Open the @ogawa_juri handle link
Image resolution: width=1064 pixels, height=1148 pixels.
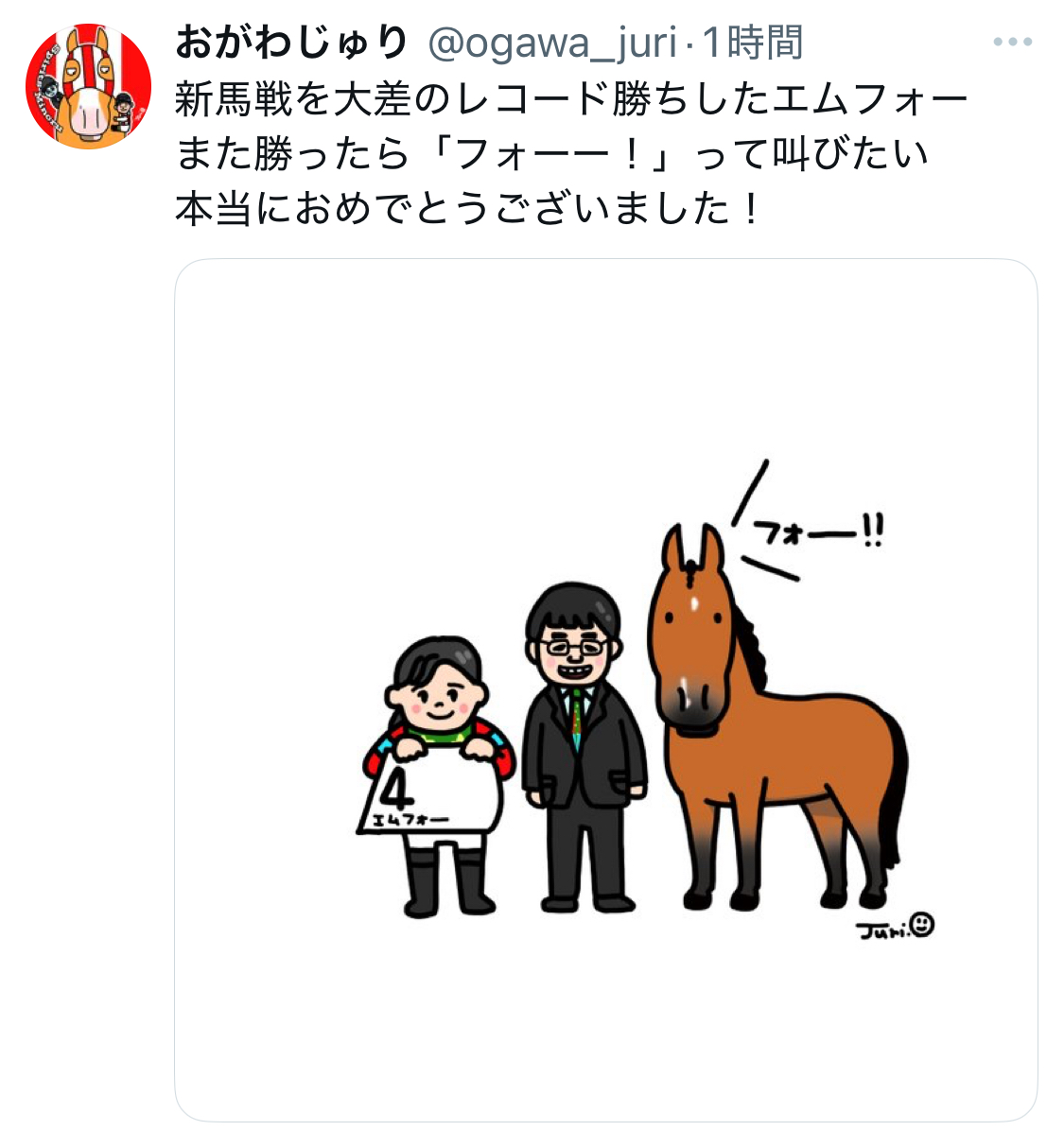(x=552, y=43)
